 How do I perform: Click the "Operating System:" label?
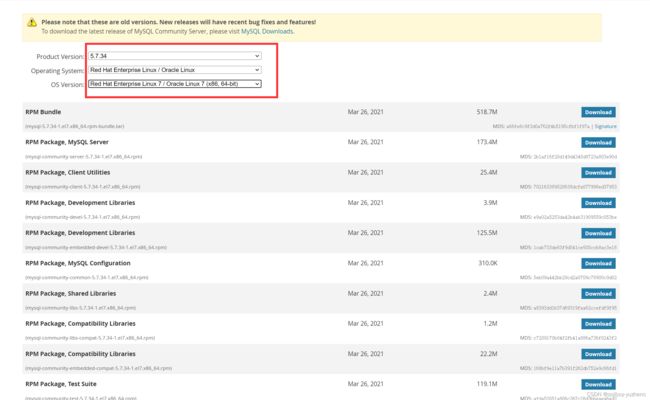coord(58,71)
